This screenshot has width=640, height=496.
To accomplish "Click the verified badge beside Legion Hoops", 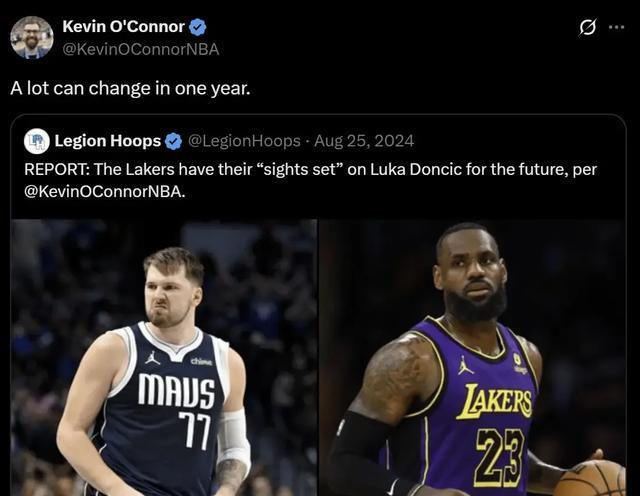I will point(174,141).
